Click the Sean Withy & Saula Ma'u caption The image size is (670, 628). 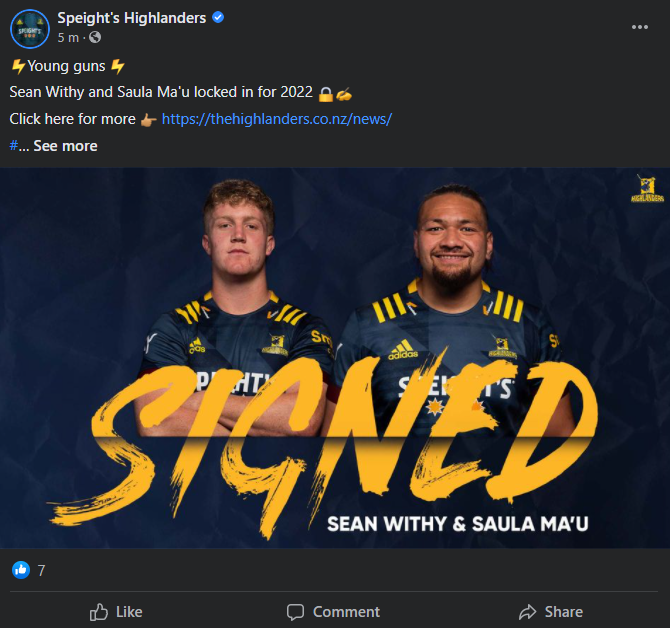(458, 524)
